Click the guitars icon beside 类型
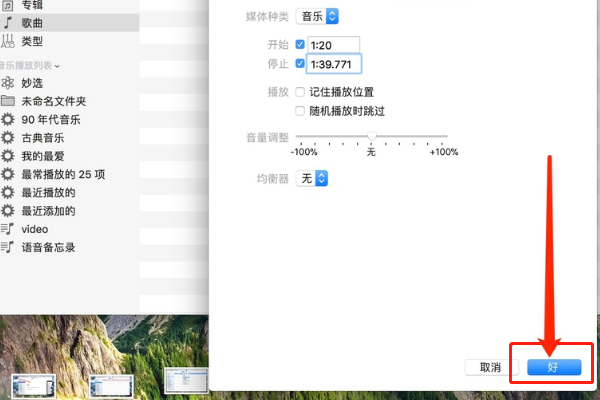The width and height of the screenshot is (600, 400). point(8,41)
